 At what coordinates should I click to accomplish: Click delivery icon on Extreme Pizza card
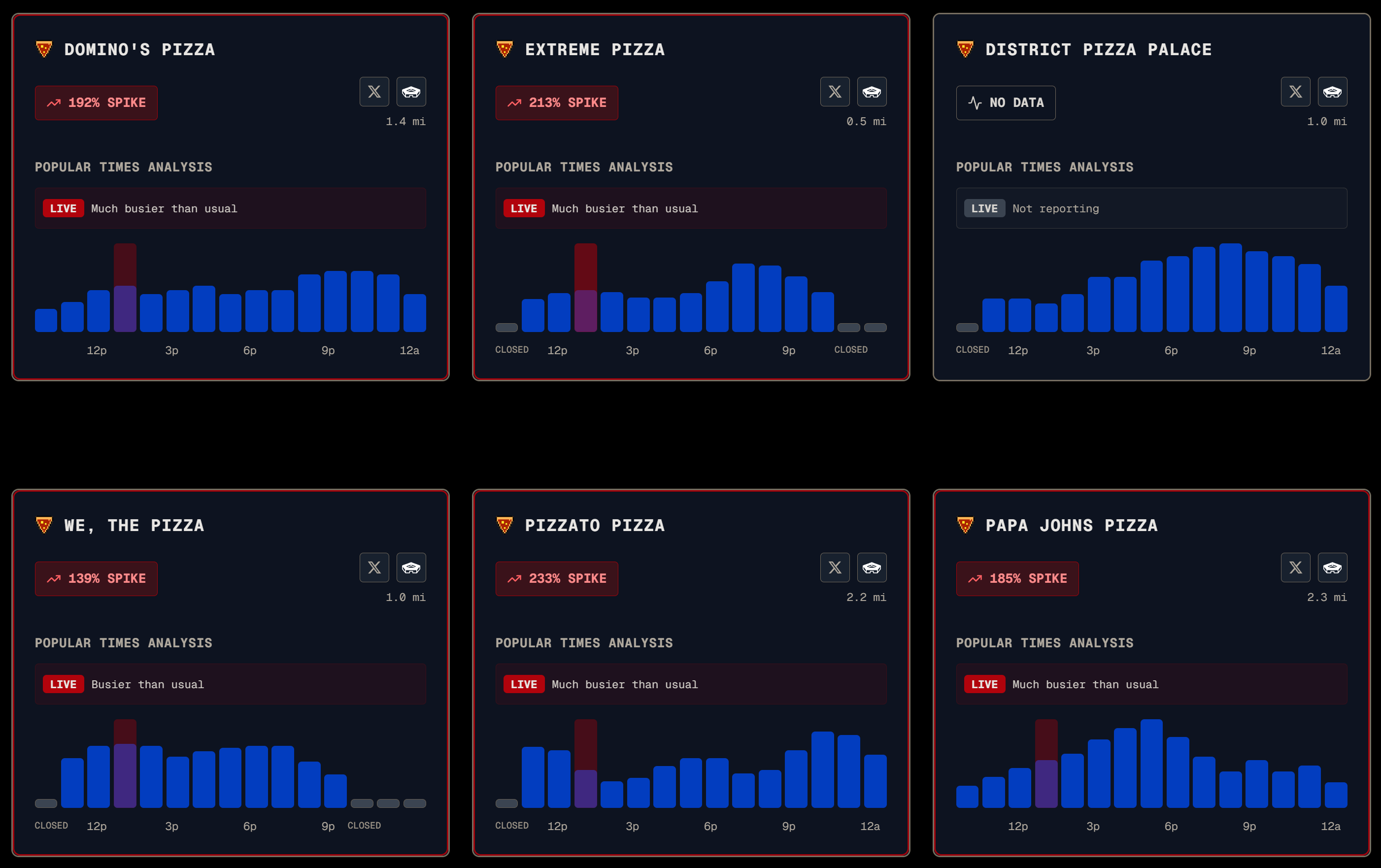(872, 92)
